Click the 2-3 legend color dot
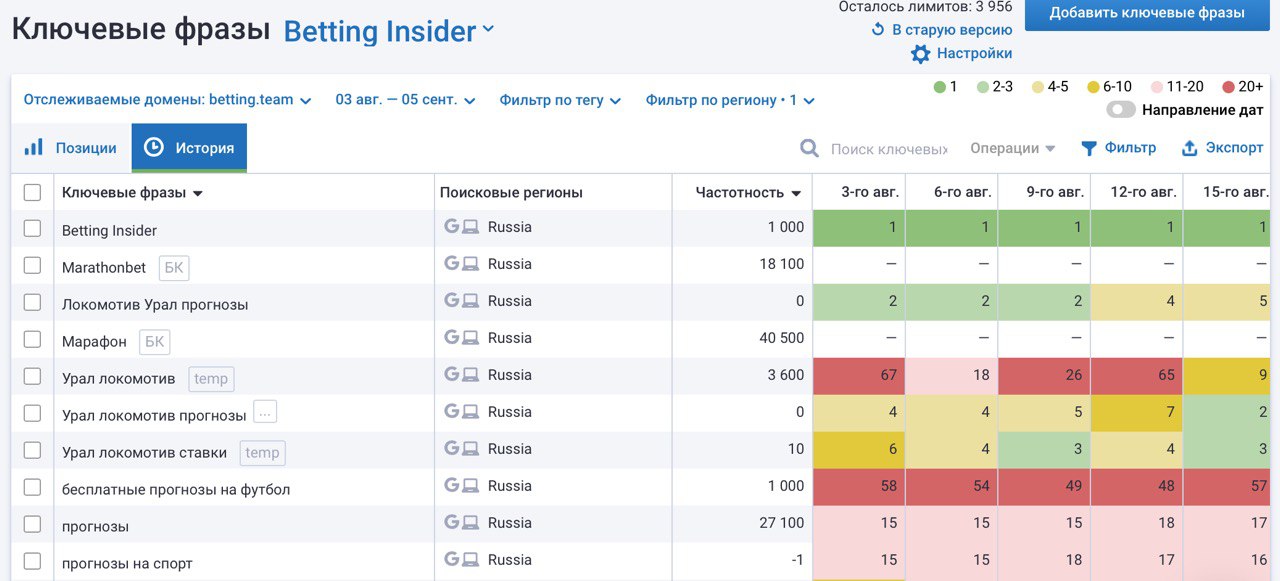 point(984,87)
